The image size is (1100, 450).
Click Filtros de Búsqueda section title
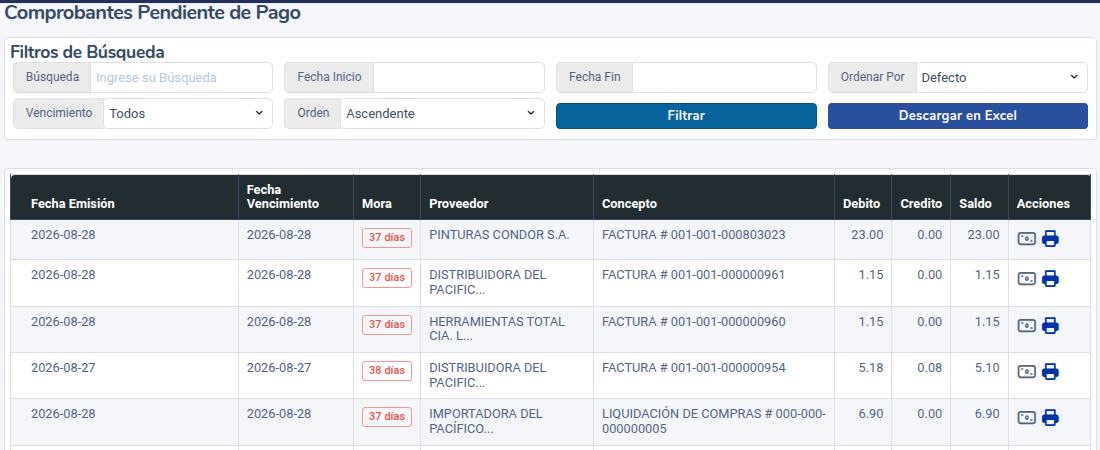click(x=88, y=52)
